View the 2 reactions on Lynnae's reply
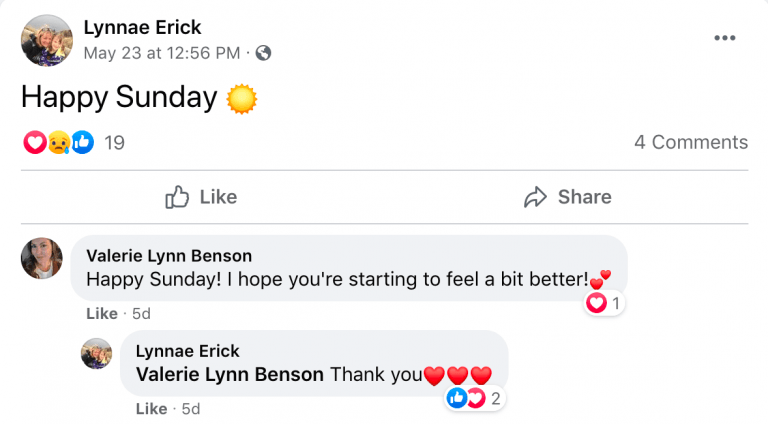Screen dimensions: 768x424 coord(474,399)
